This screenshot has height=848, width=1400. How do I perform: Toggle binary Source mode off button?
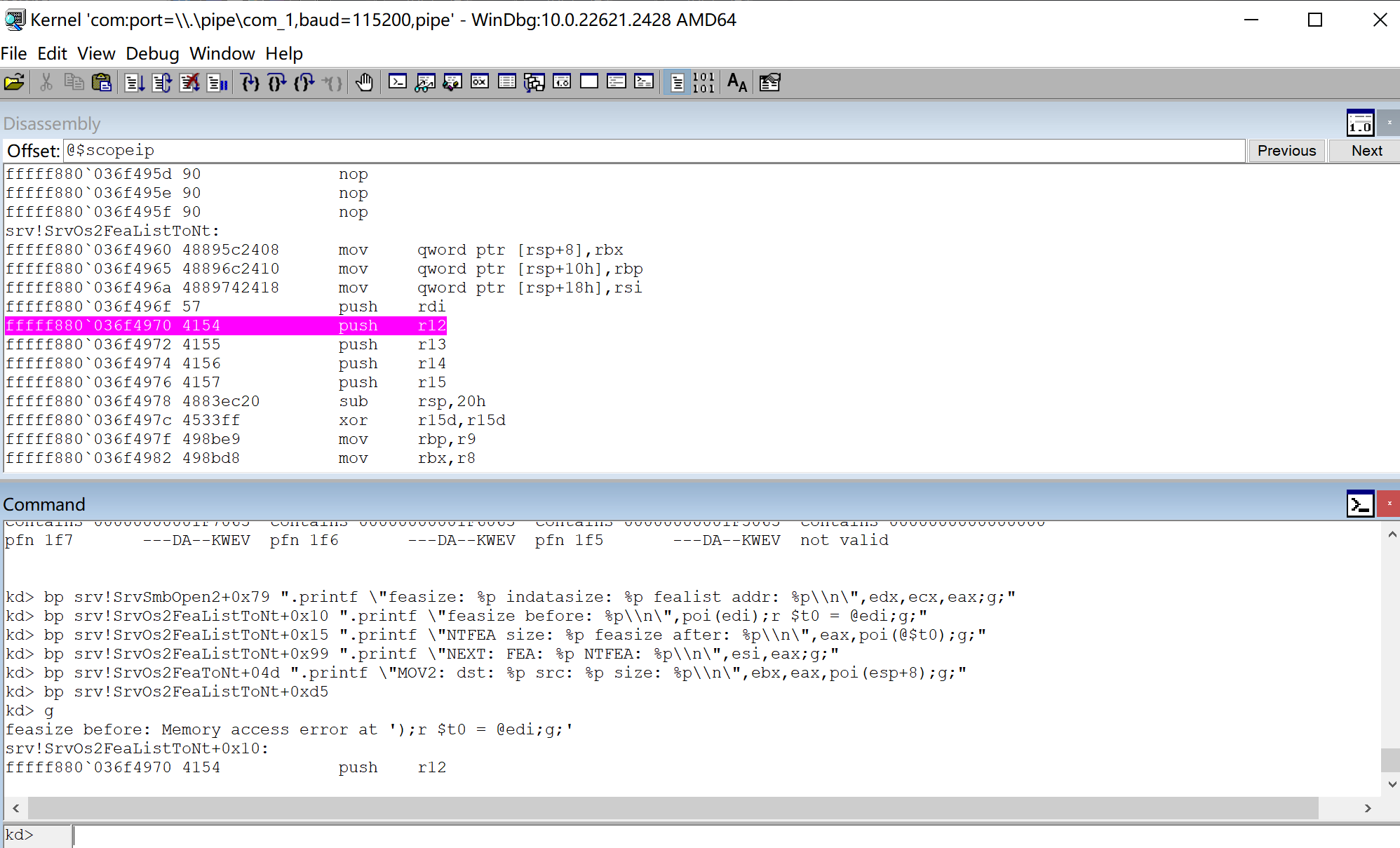[704, 83]
